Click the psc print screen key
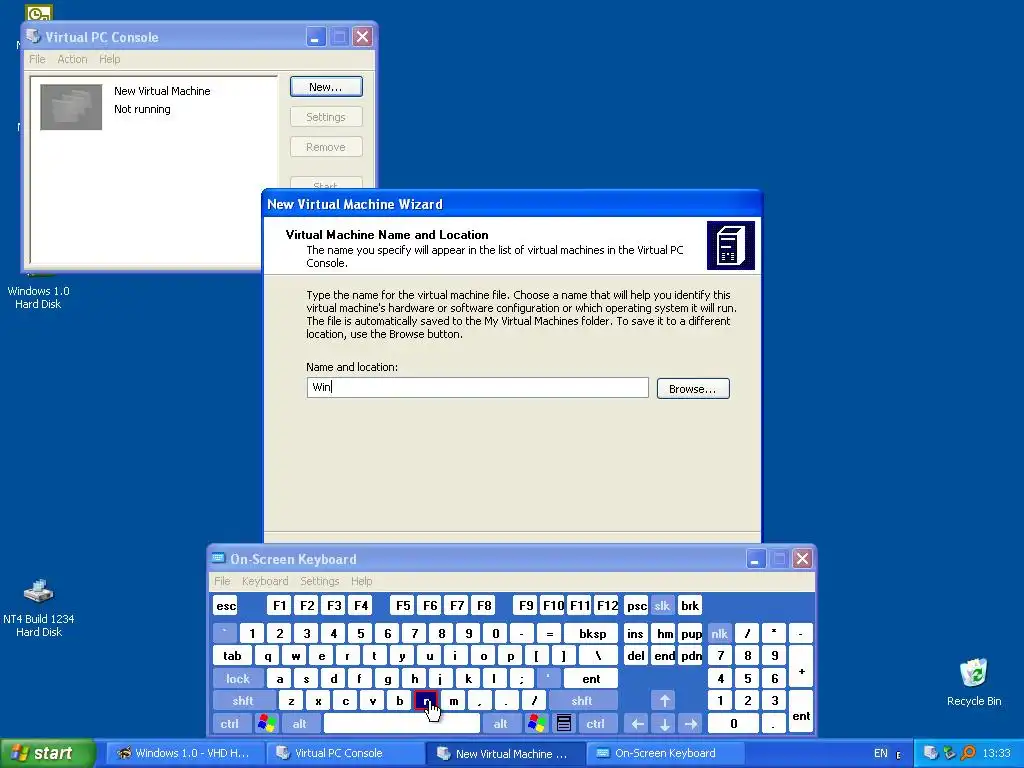Viewport: 1024px width, 768px height. [x=636, y=605]
